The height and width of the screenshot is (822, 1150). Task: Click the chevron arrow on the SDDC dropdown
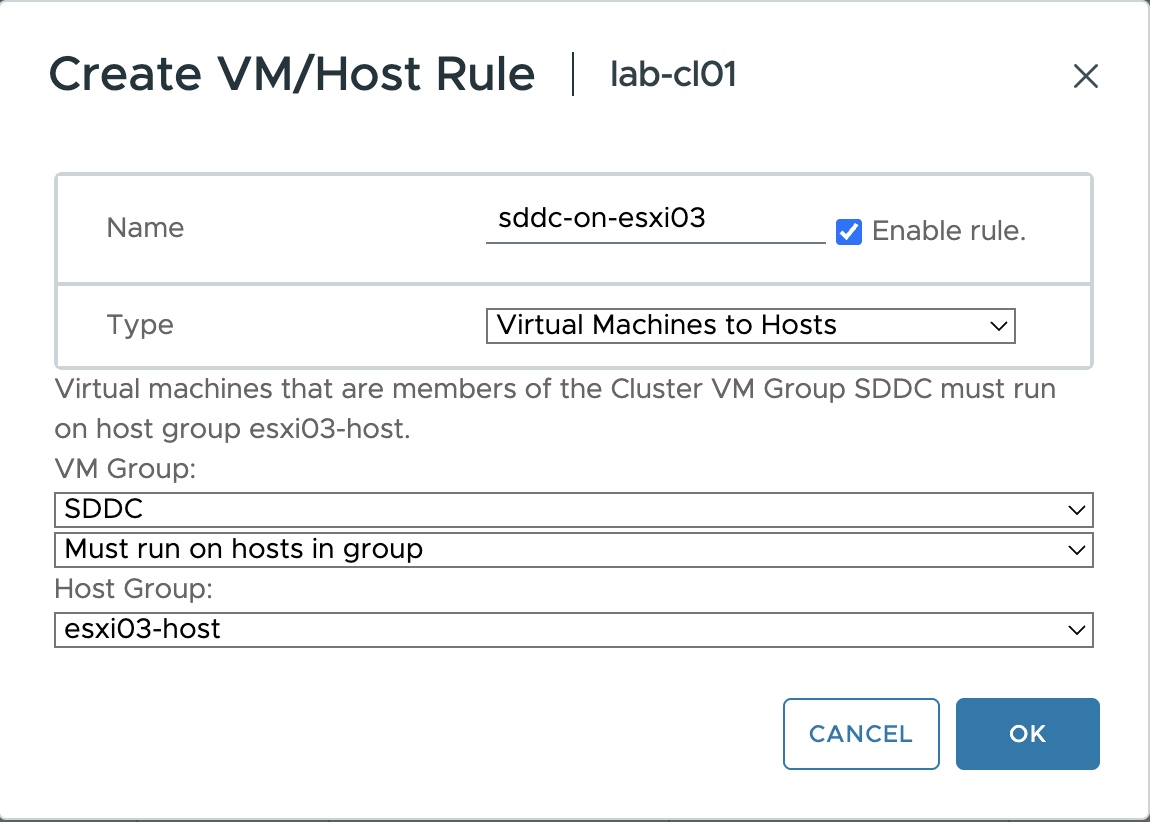click(1076, 509)
